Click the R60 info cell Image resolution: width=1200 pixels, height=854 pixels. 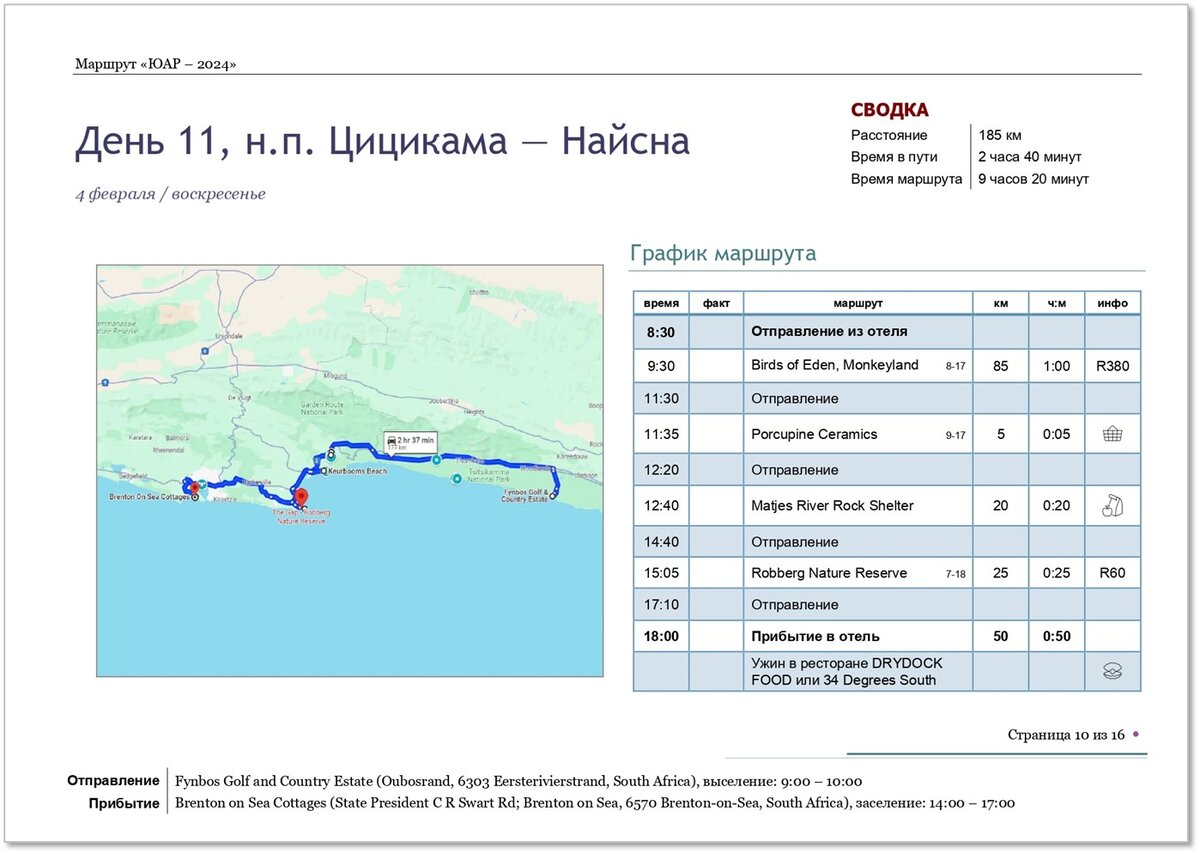[x=1112, y=573]
